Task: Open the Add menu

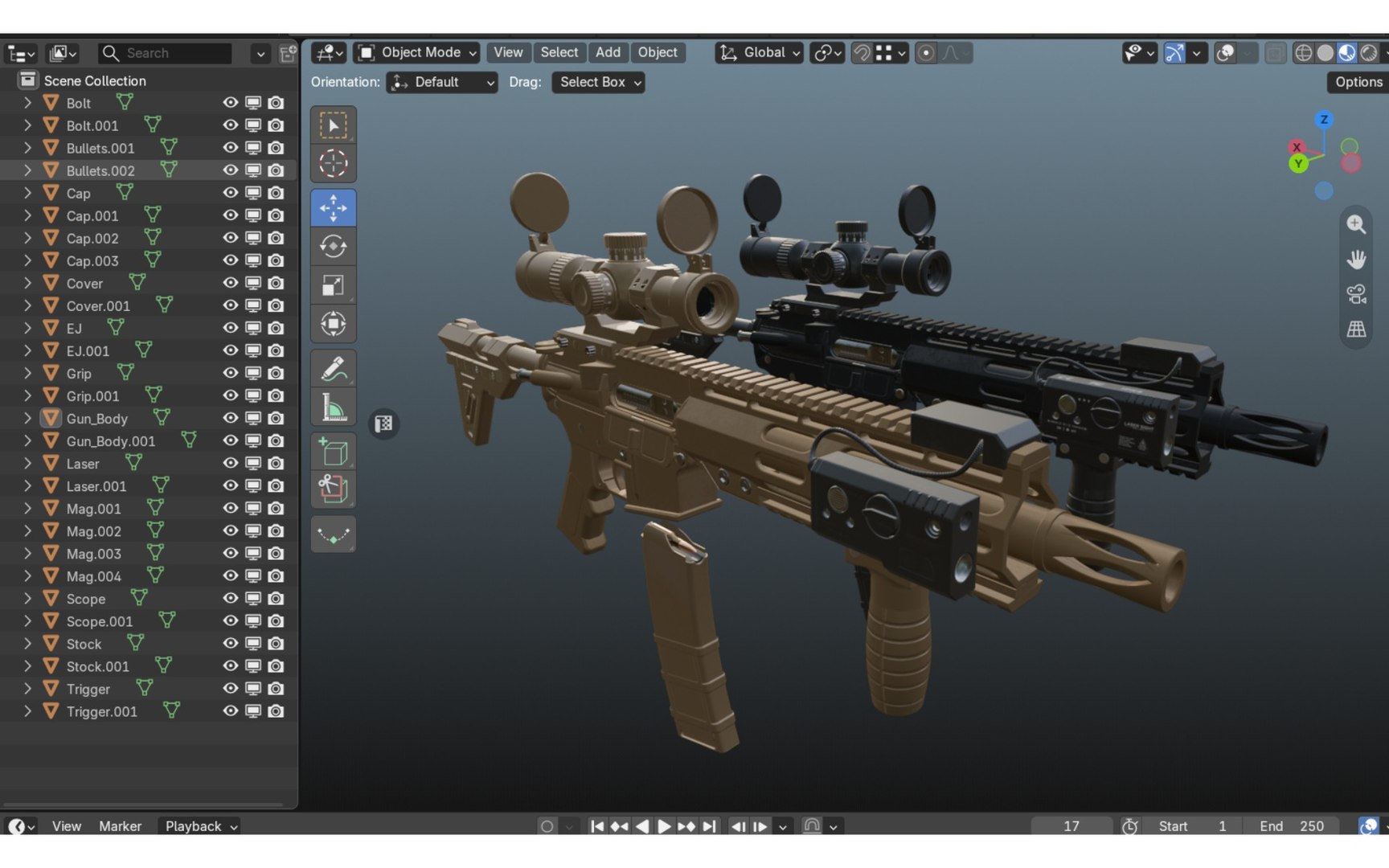Action: coord(608,53)
